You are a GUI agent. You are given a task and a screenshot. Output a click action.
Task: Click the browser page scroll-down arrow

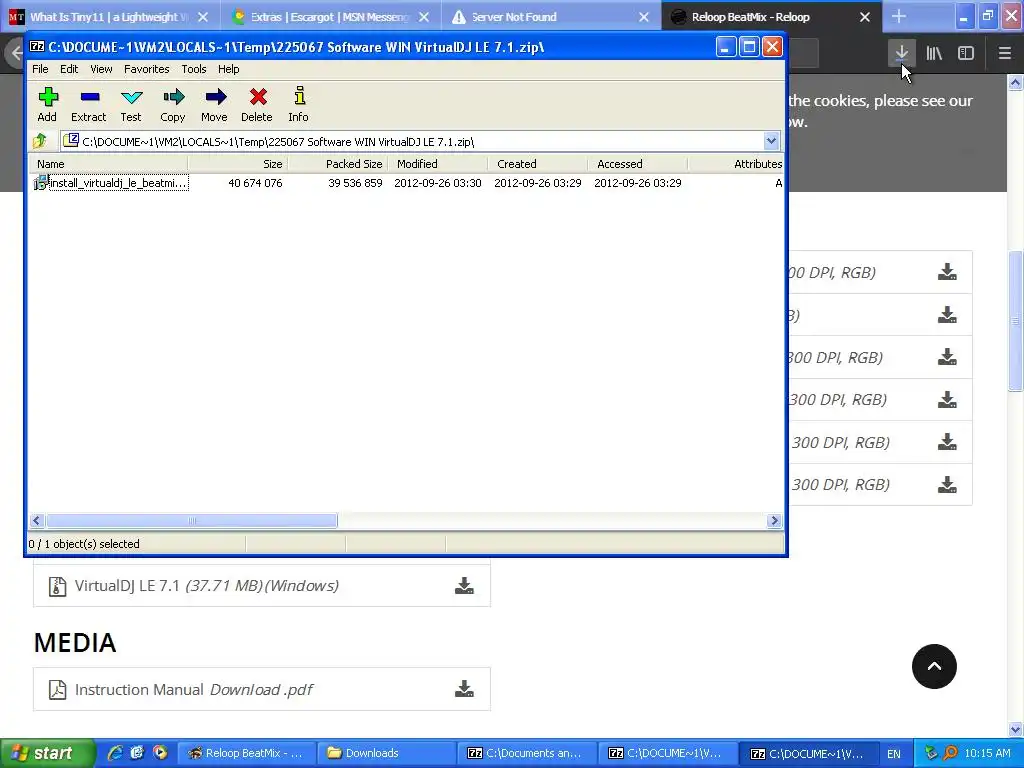(1016, 729)
